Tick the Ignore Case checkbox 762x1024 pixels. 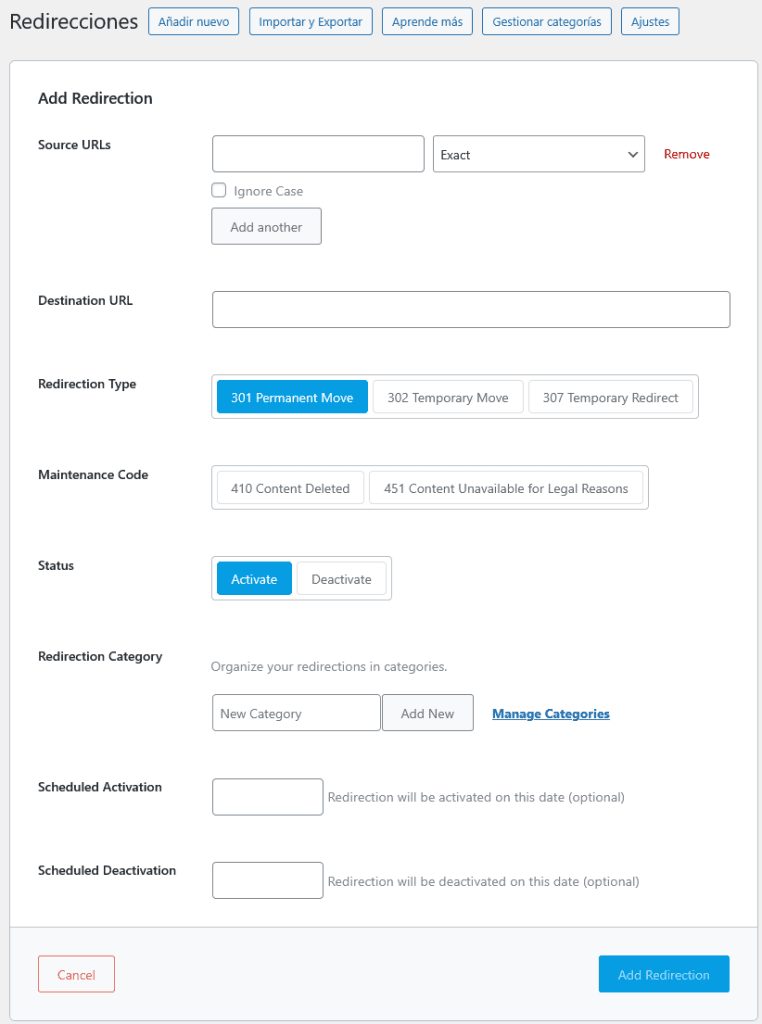point(219,191)
